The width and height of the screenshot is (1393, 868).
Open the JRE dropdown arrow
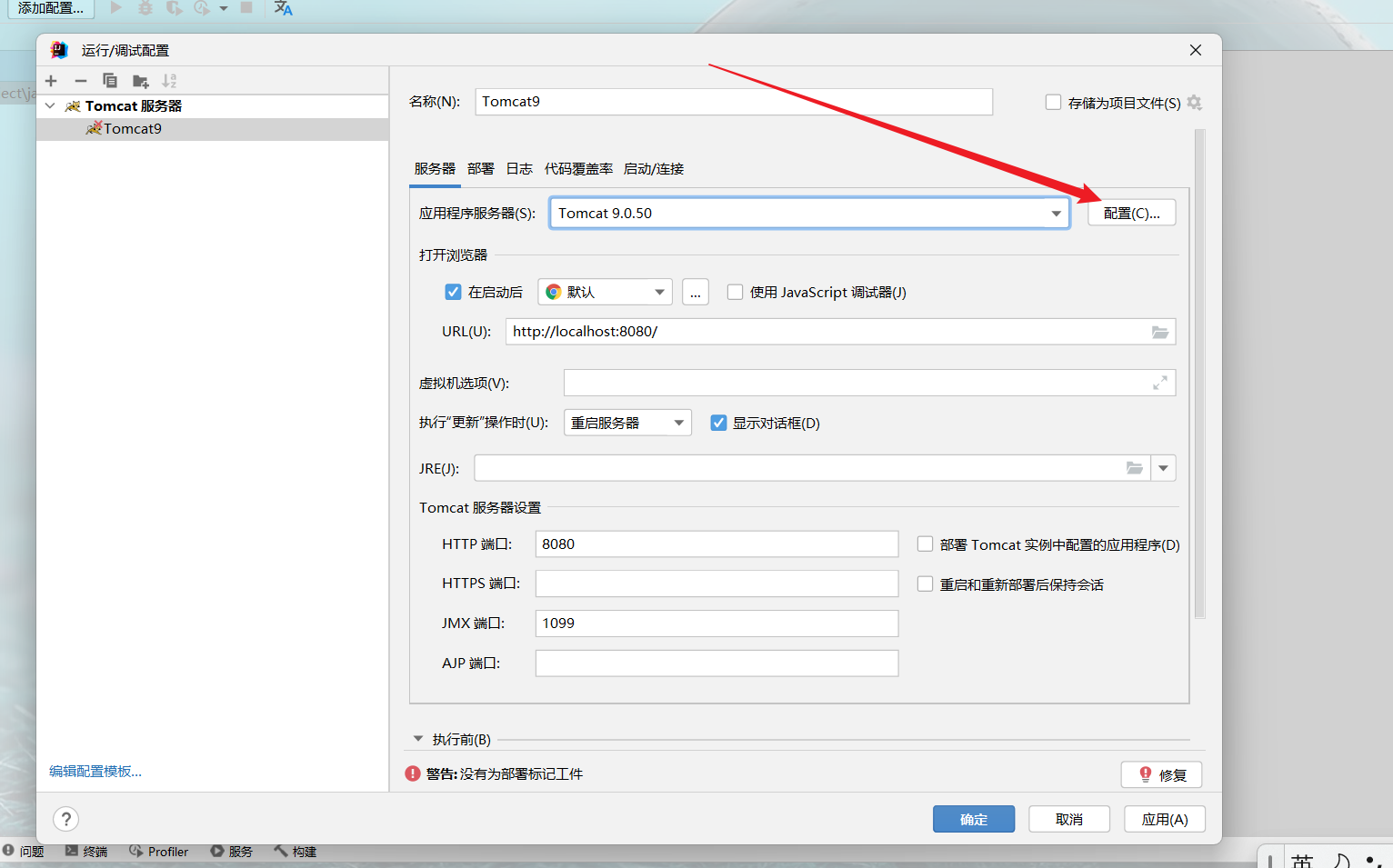click(x=1163, y=468)
